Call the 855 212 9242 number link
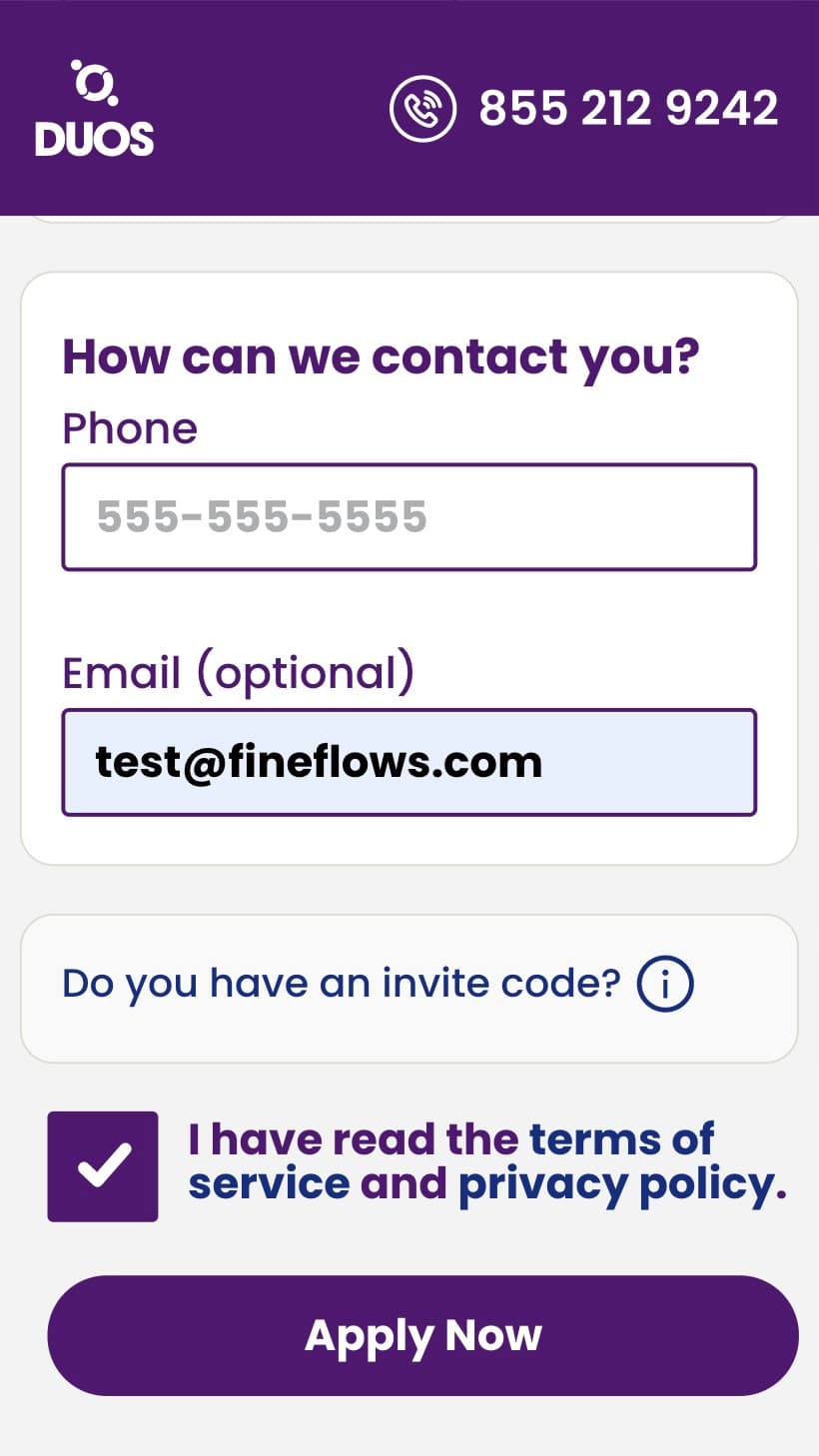This screenshot has width=819, height=1456. click(628, 108)
